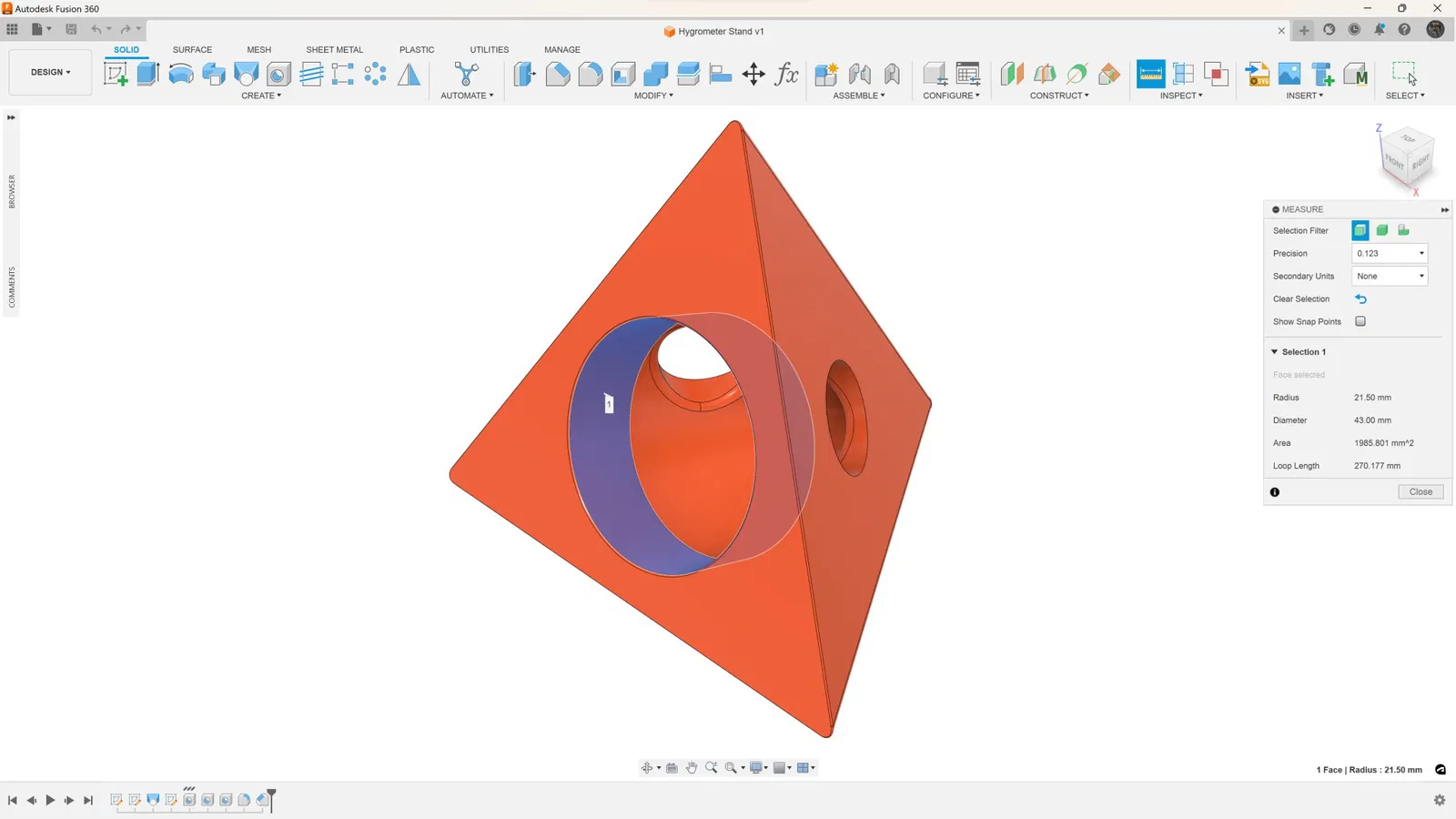Add a new design tab
The width and height of the screenshot is (1456, 819).
(x=1304, y=30)
